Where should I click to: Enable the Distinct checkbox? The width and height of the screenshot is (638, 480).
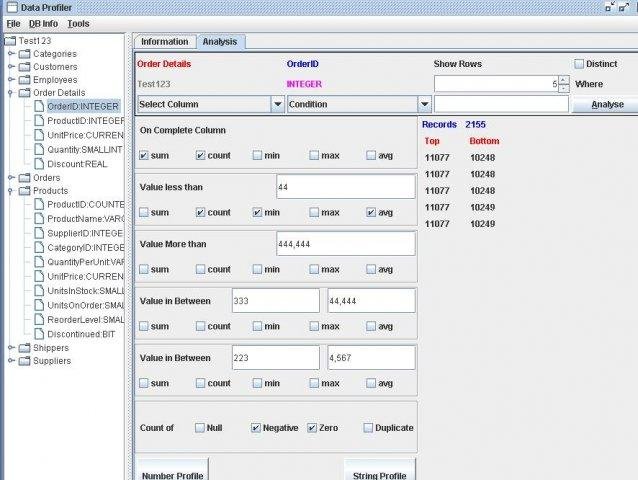[x=579, y=64]
